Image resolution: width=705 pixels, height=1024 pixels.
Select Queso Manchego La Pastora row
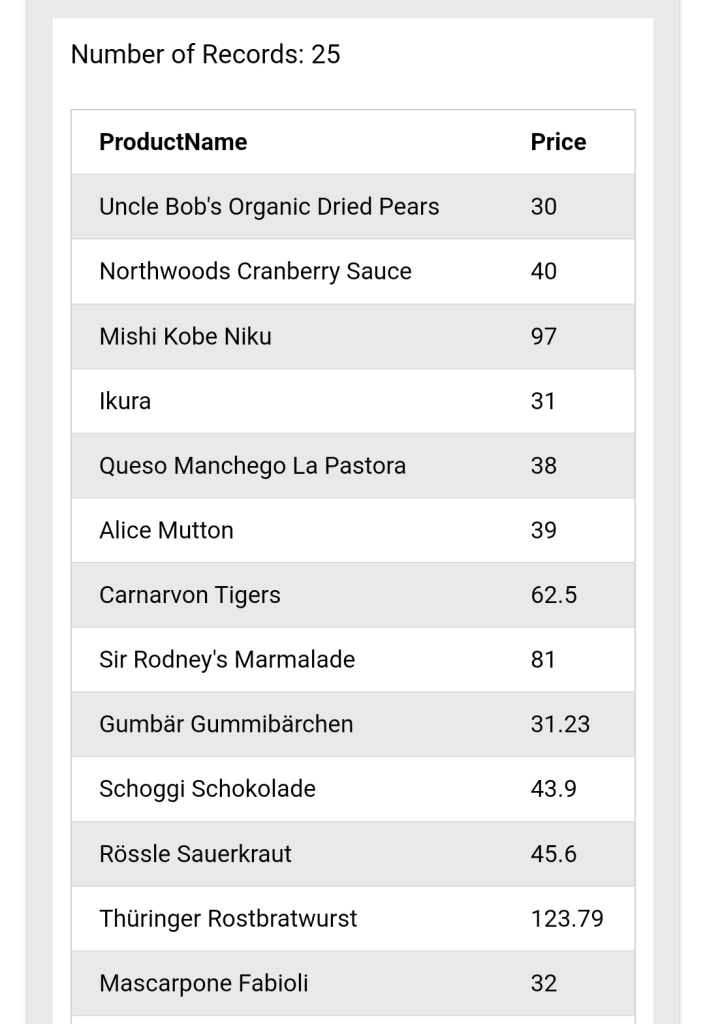(x=352, y=466)
